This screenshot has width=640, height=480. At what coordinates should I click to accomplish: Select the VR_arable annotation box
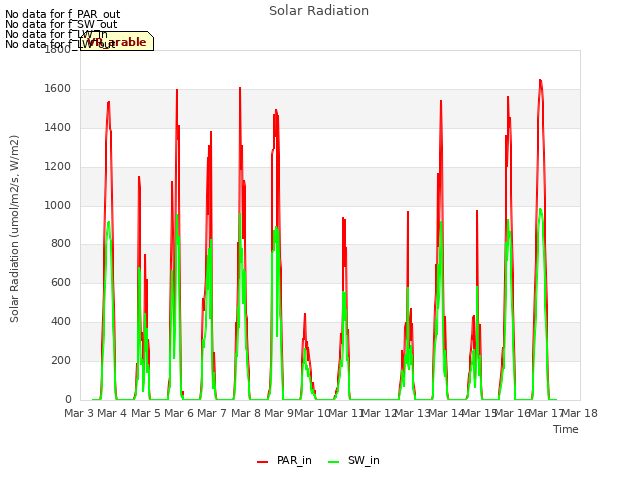[x=117, y=41]
